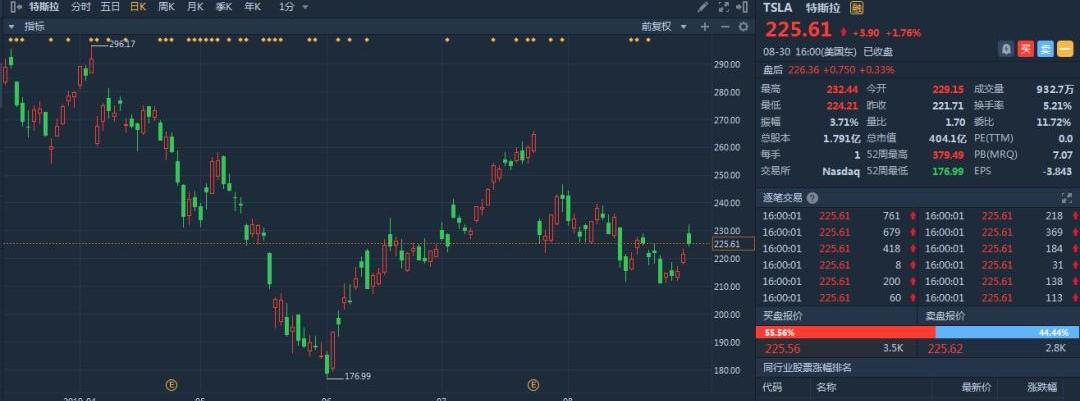Screen dimensions: 1080x401
Task: Zoom in the chart with the plus icon
Action: click(705, 27)
